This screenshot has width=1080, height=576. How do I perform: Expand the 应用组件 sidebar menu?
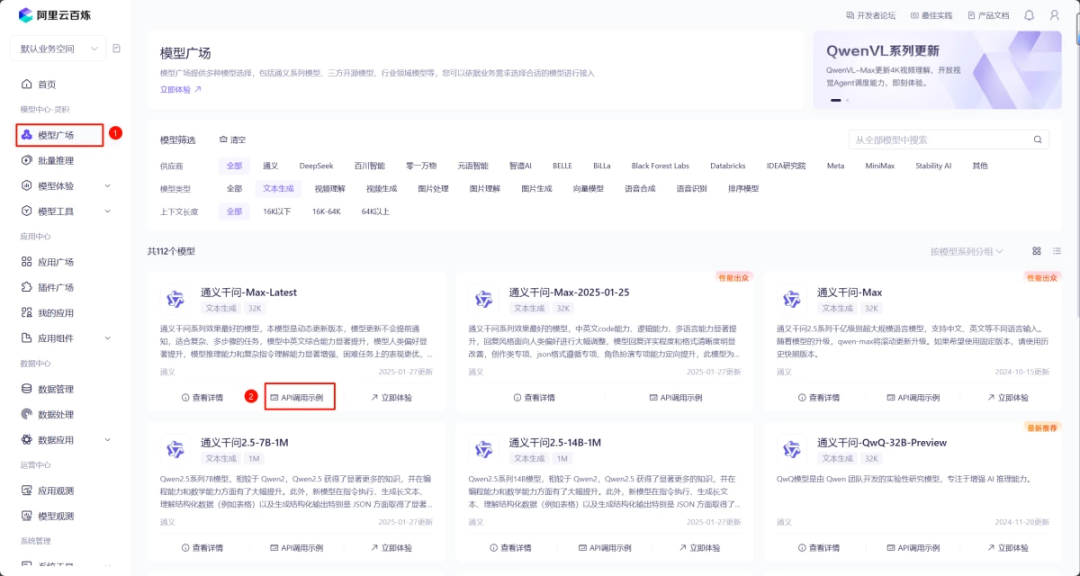[107, 338]
